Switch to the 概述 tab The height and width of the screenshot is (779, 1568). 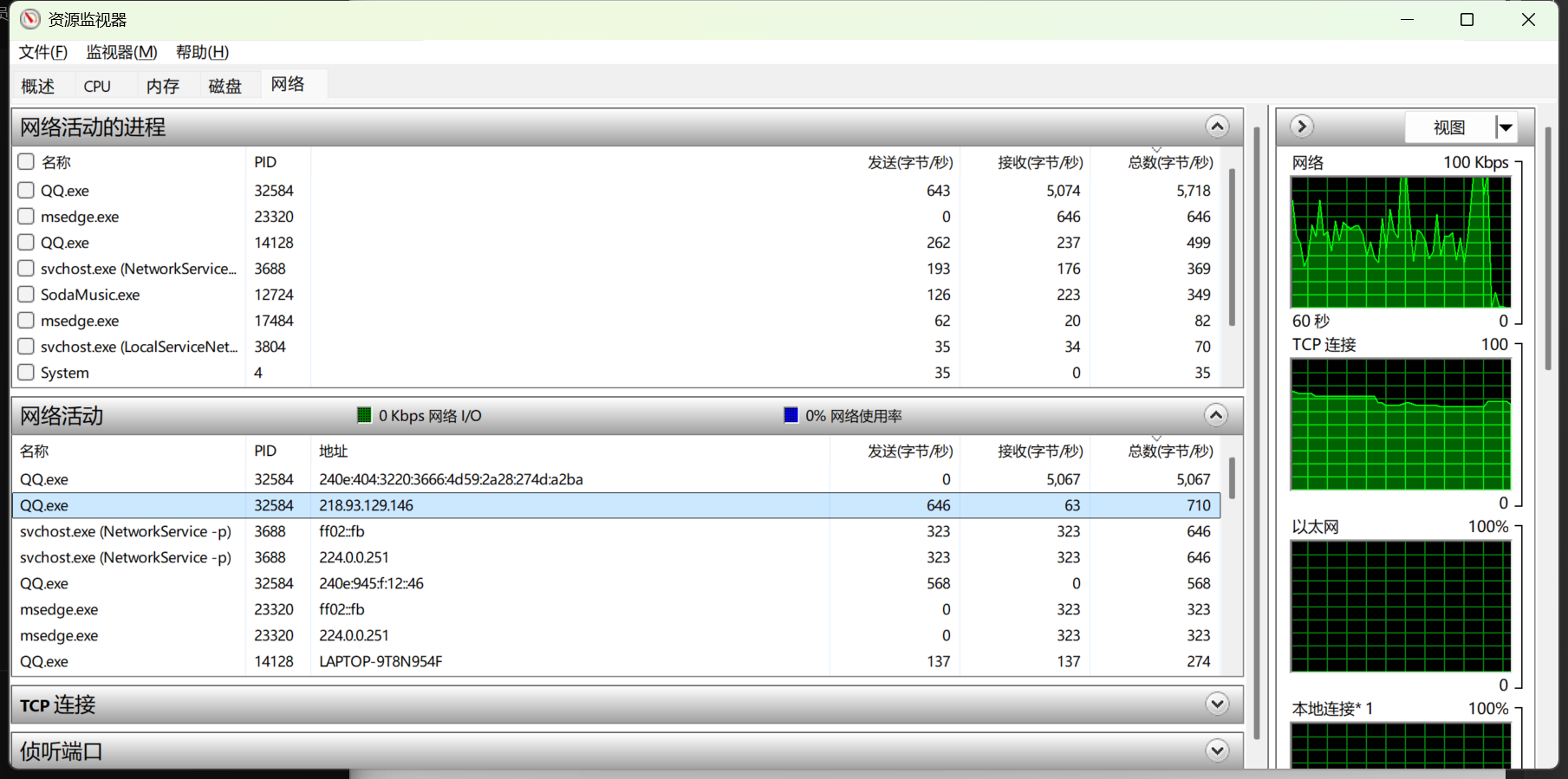(x=38, y=86)
